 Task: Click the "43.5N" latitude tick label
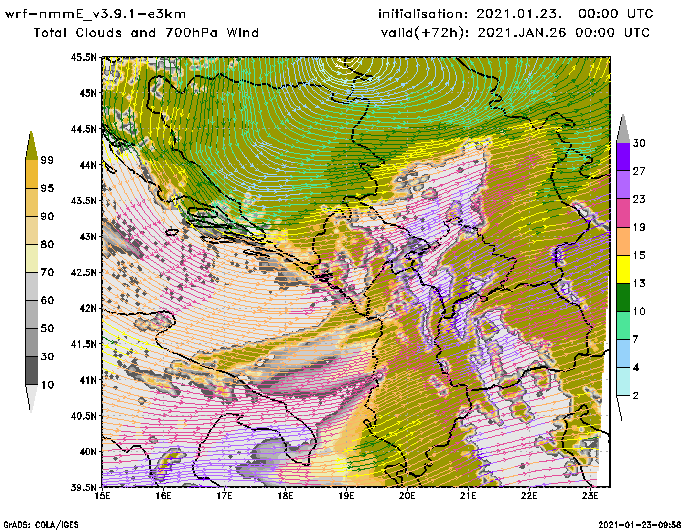pyautogui.click(x=83, y=201)
